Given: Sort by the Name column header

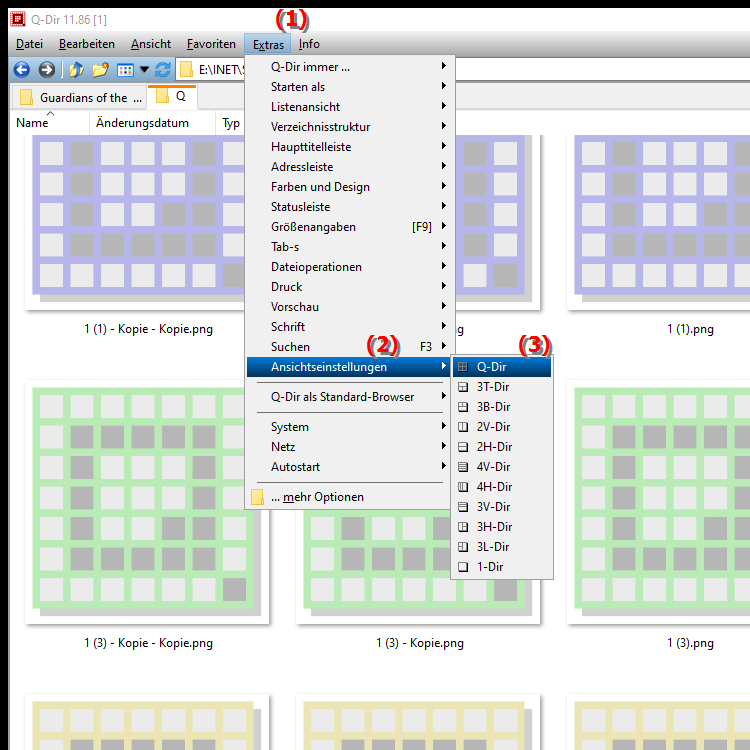Looking at the screenshot, I should 50,123.
